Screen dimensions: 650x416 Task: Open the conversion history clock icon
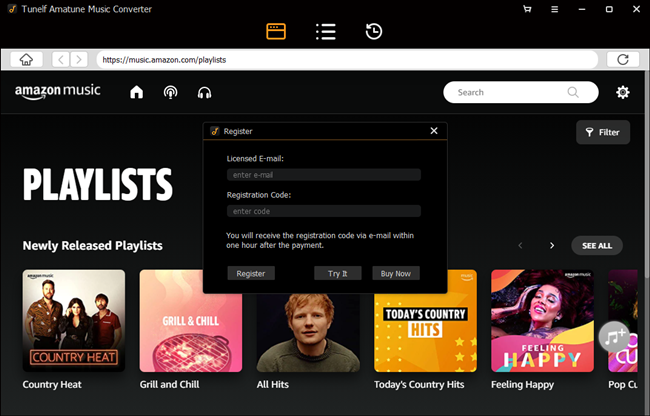[x=374, y=31]
